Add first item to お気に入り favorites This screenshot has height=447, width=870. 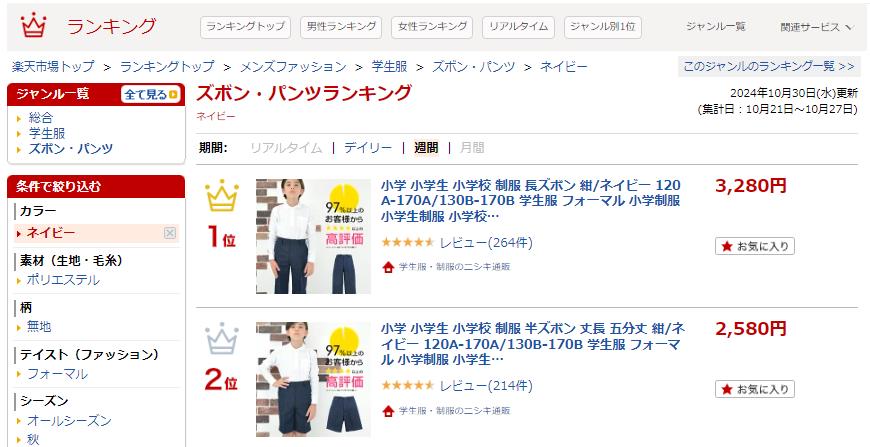[x=755, y=246]
